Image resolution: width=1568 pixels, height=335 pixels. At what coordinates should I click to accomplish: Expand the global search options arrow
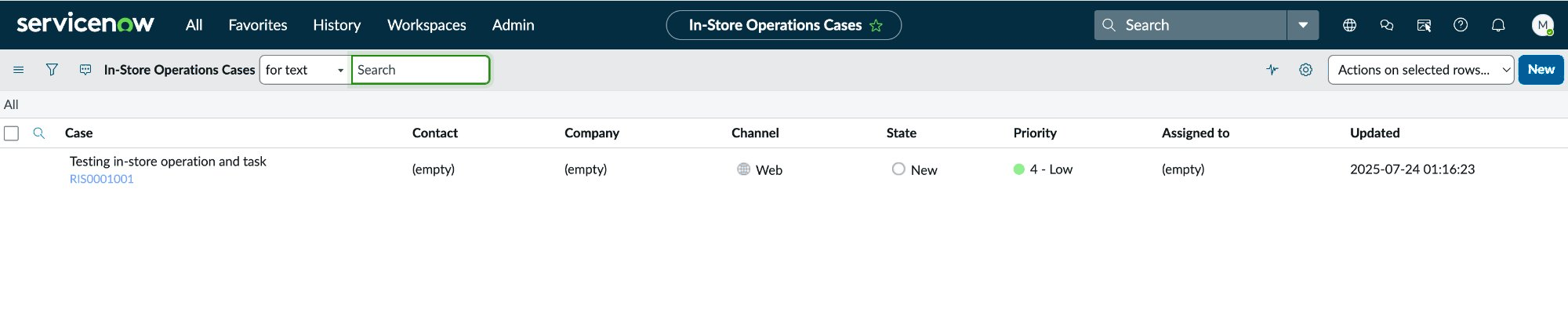tap(1303, 25)
